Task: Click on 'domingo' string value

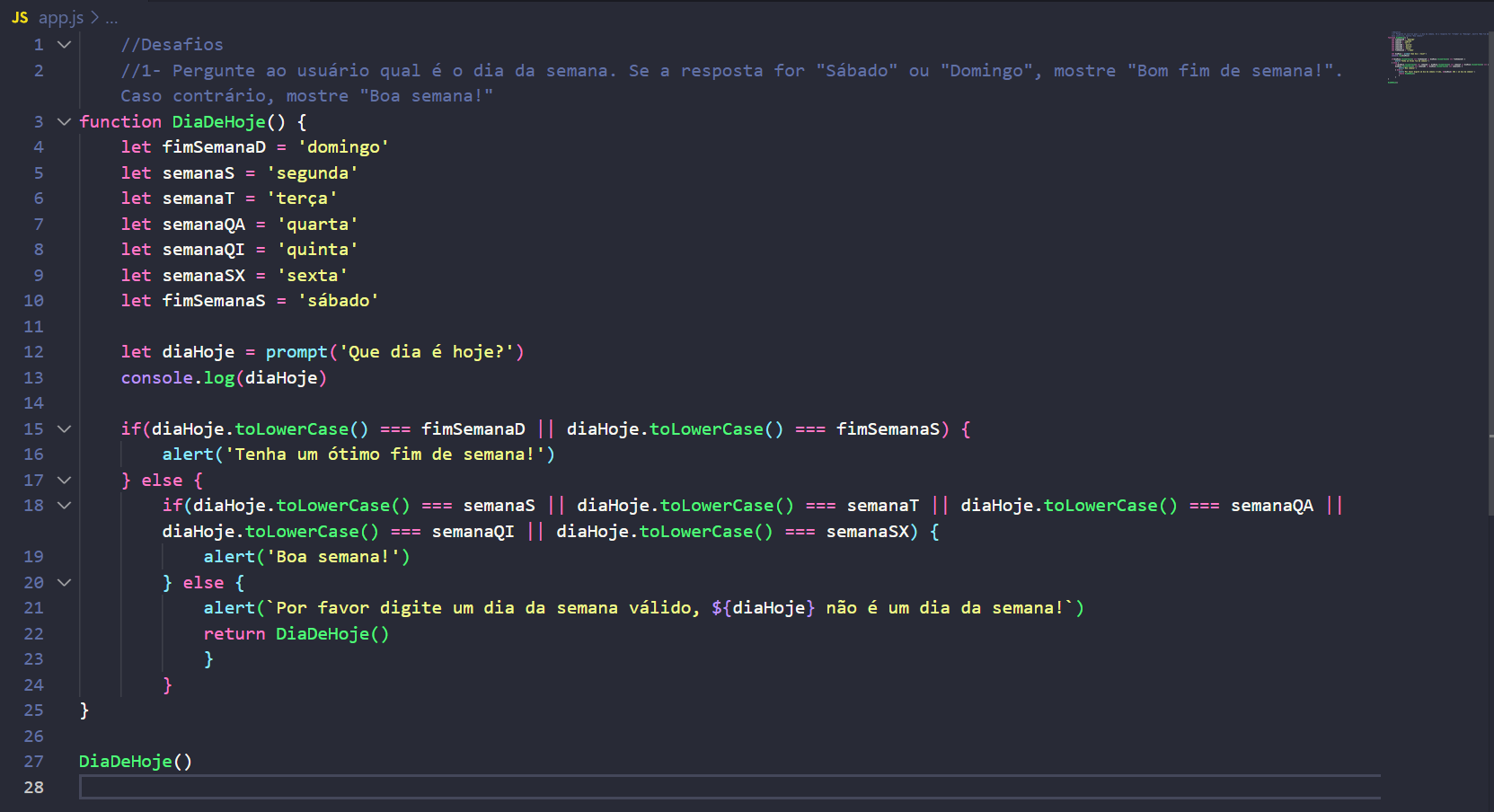Action: point(343,146)
